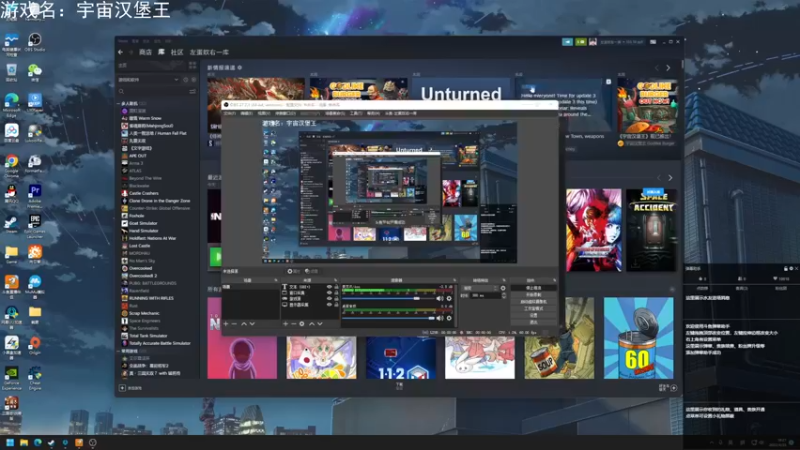Enable OBS Studio Mode button

click(533, 309)
